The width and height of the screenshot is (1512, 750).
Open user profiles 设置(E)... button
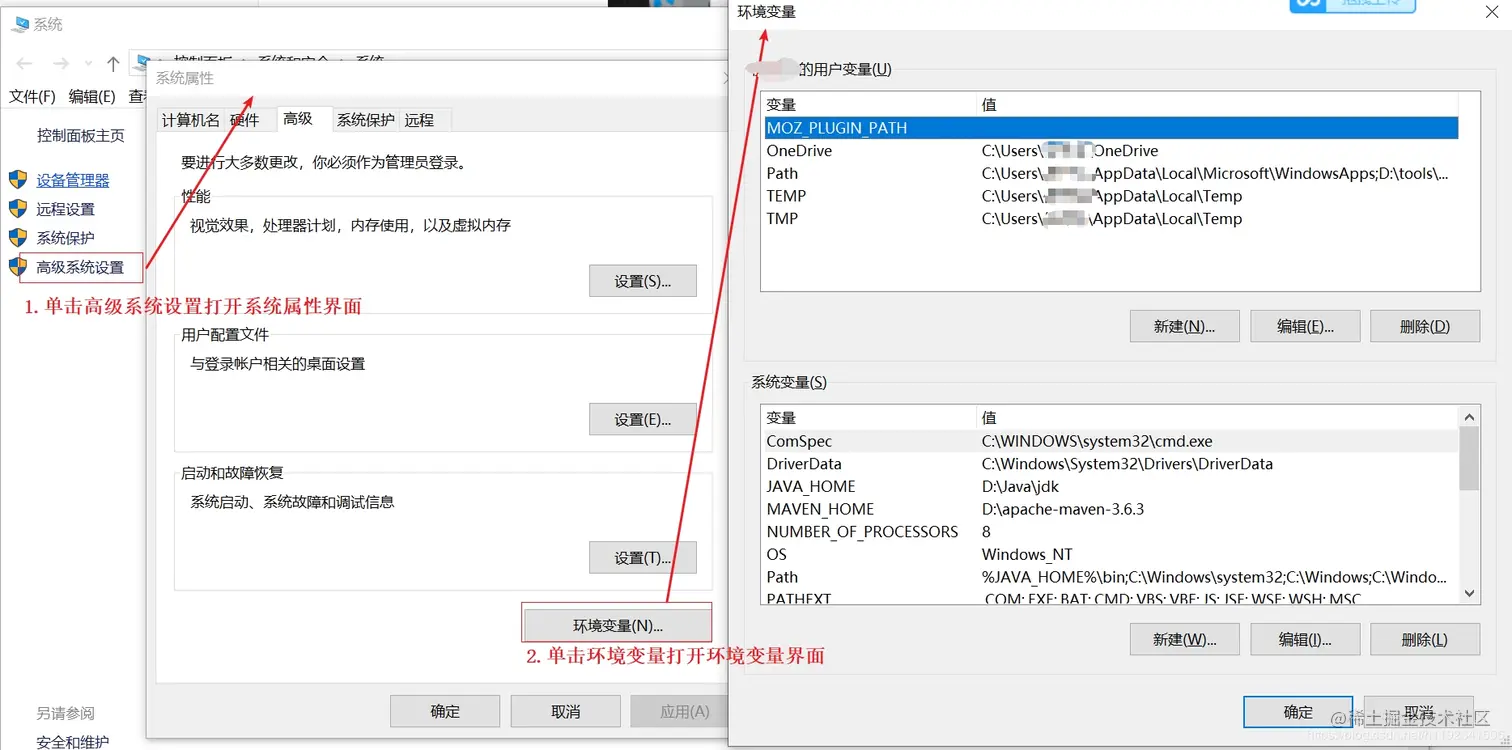tap(642, 420)
